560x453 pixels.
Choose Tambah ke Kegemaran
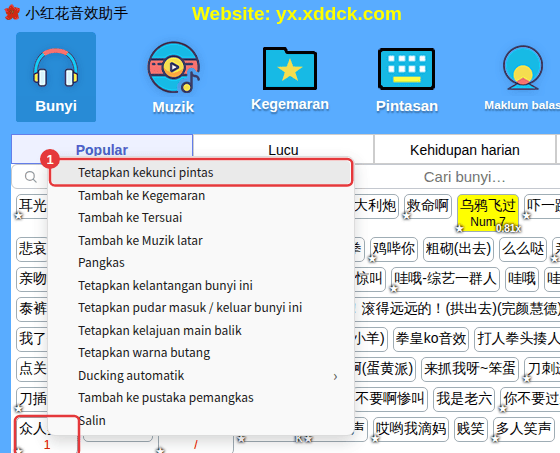coord(141,196)
